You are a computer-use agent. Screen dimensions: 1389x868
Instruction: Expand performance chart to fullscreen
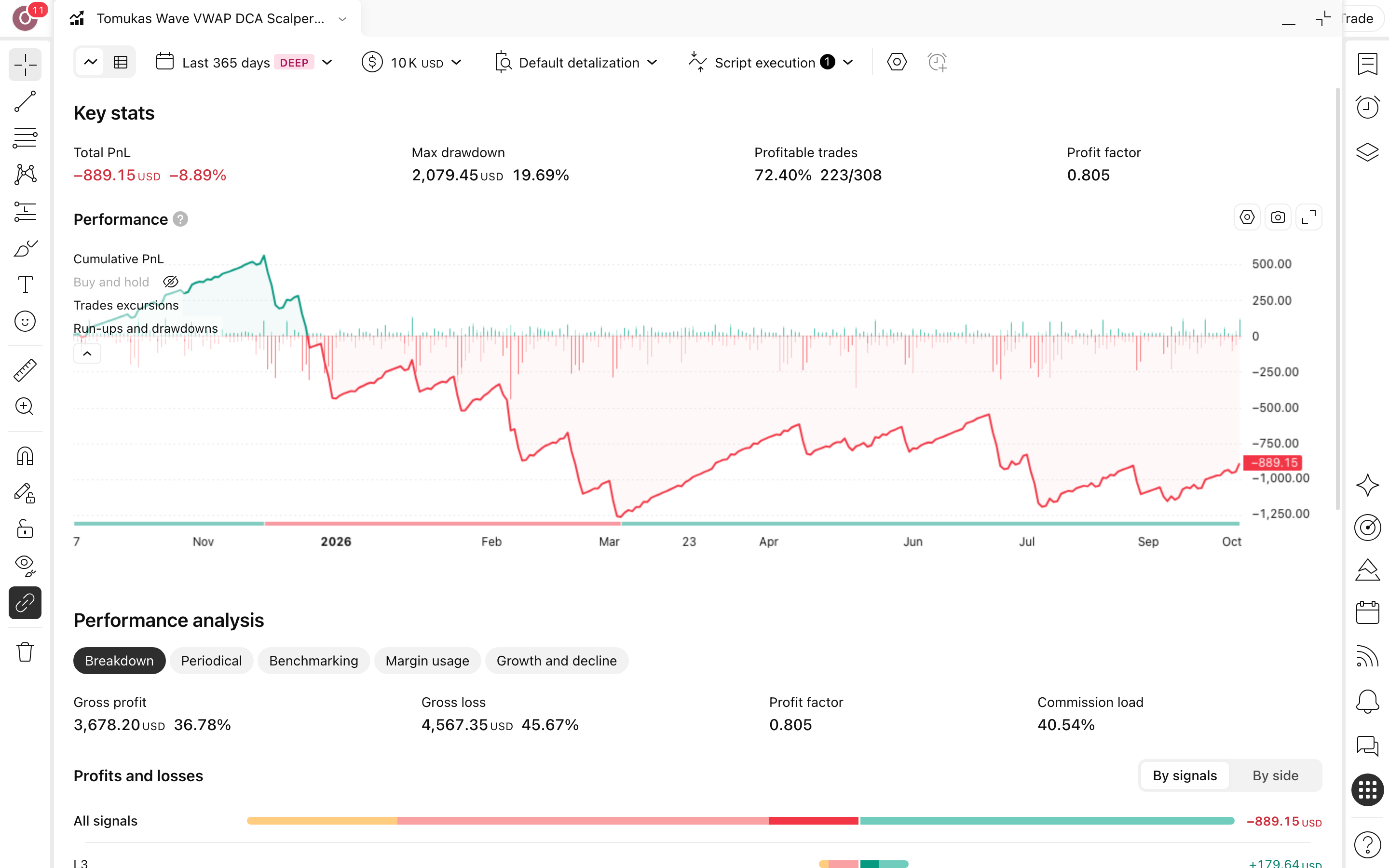tap(1308, 217)
